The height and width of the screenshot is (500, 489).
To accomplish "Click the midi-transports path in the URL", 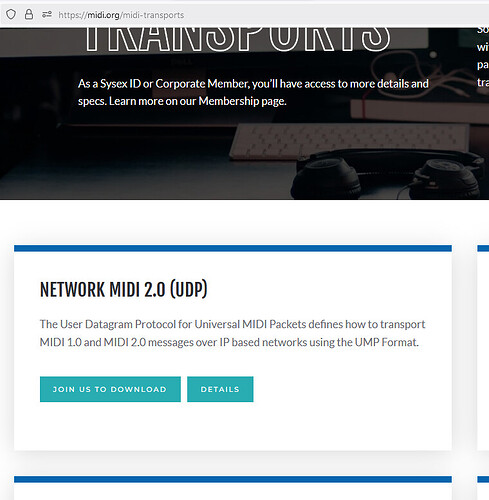I will pos(154,15).
